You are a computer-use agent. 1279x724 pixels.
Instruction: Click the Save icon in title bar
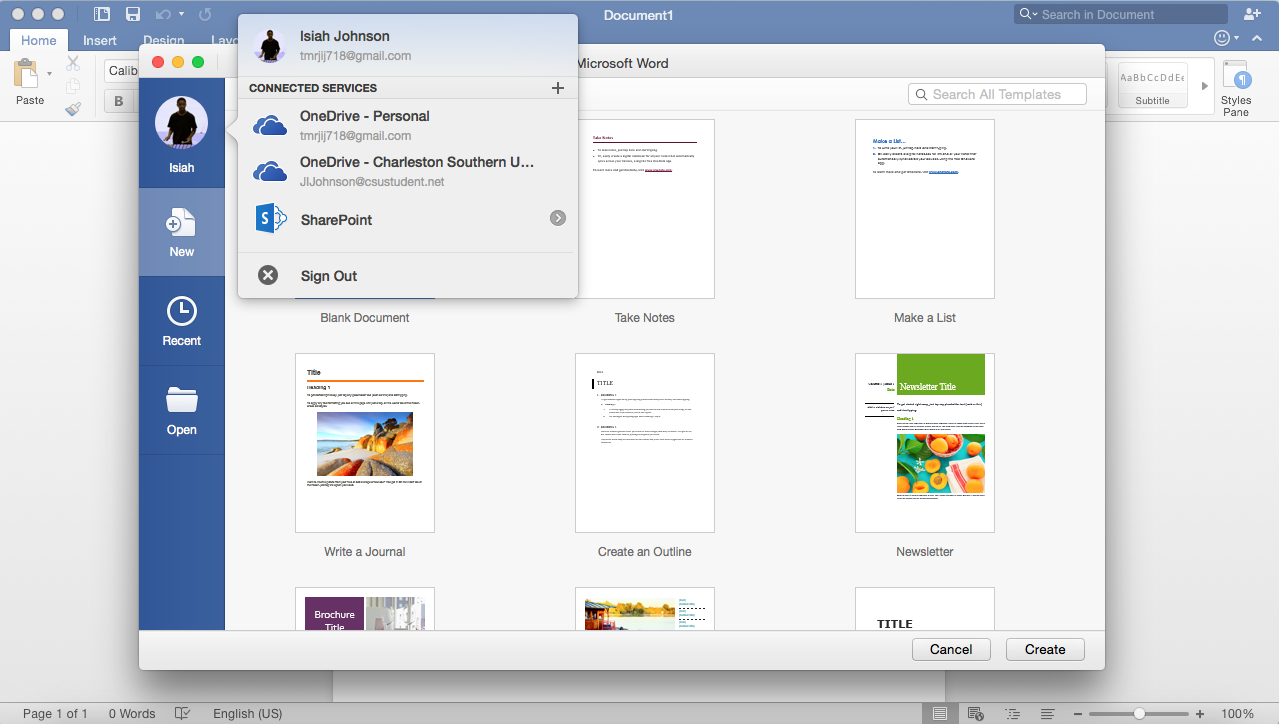coord(133,14)
